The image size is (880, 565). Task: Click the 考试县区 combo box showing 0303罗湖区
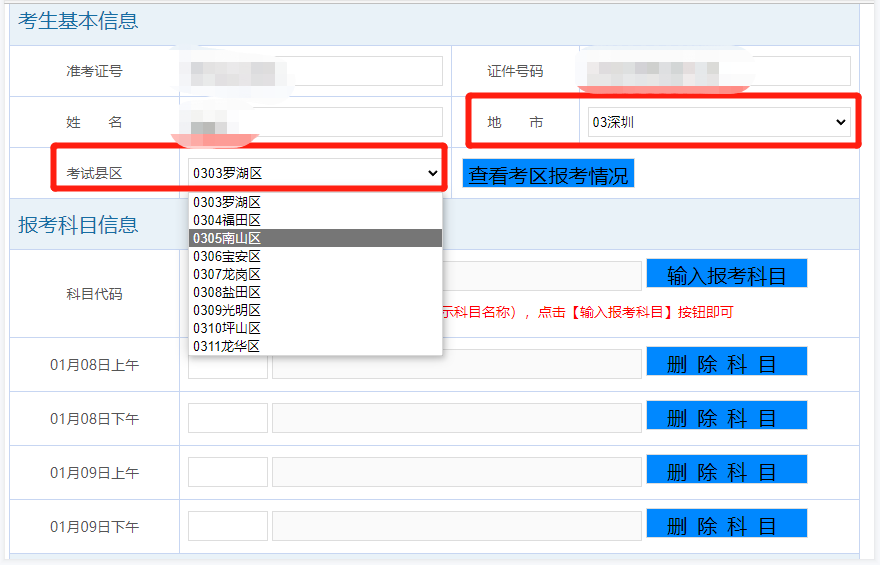pyautogui.click(x=315, y=173)
